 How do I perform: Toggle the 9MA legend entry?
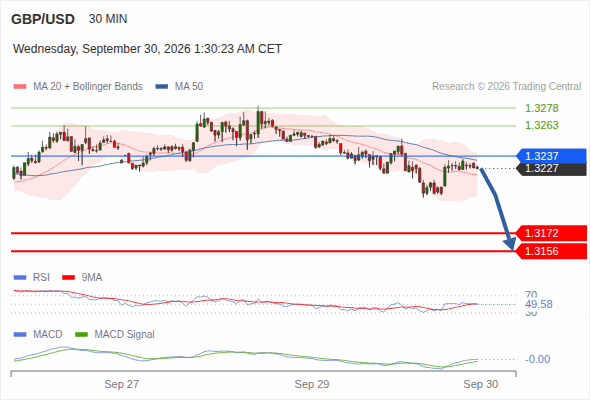pyautogui.click(x=82, y=278)
